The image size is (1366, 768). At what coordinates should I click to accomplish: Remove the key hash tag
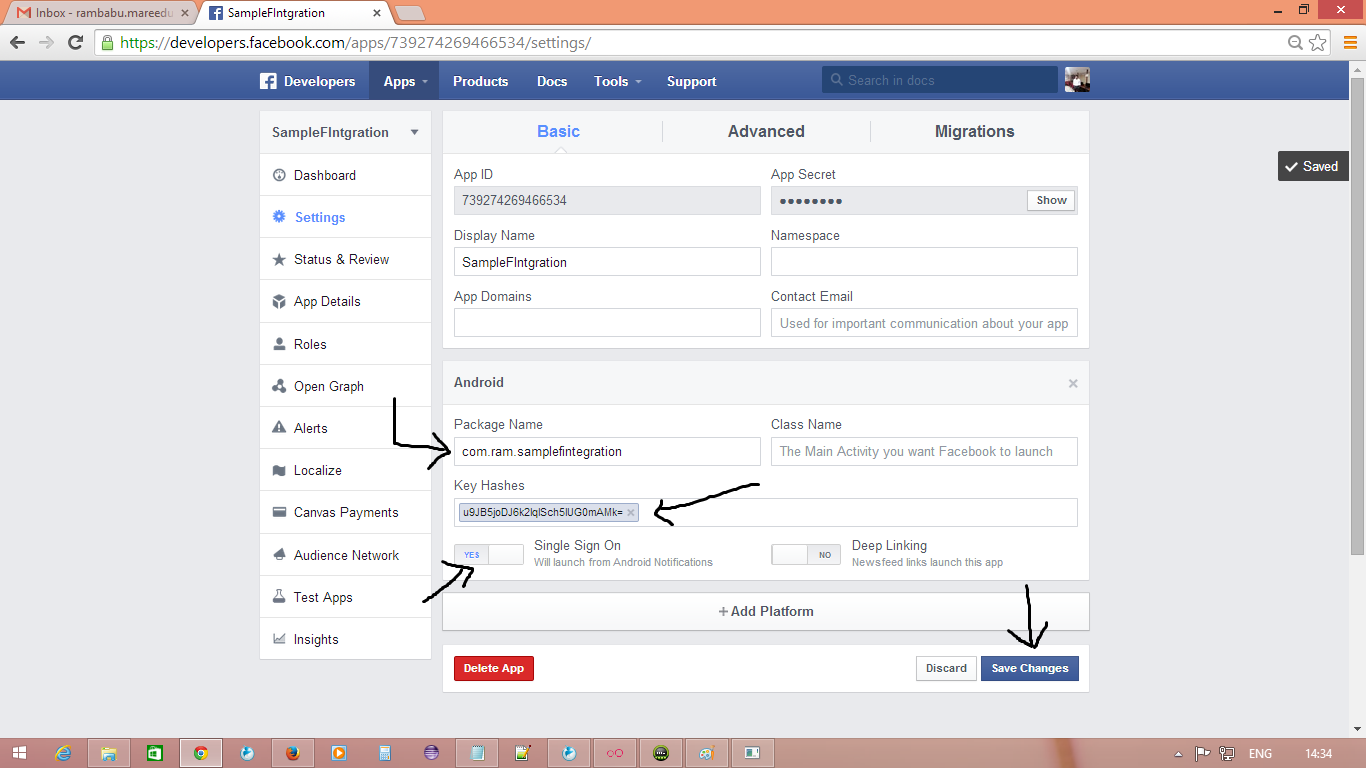coord(631,513)
